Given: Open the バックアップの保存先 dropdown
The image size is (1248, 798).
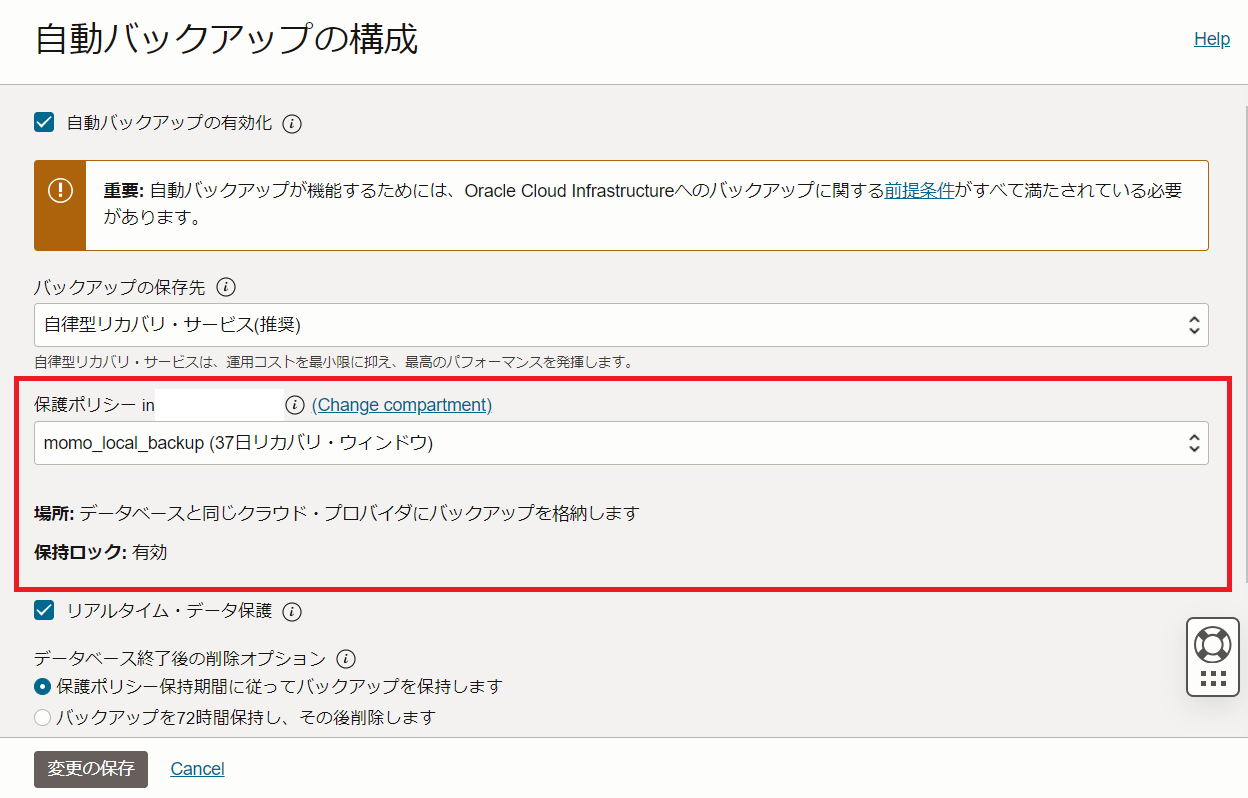Looking at the screenshot, I should [x=620, y=325].
